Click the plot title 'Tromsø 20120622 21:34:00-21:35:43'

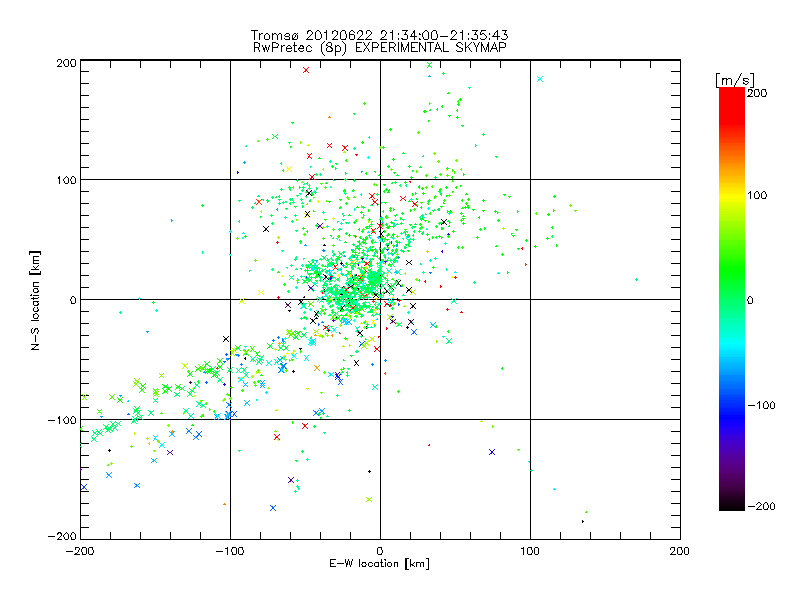point(379,35)
